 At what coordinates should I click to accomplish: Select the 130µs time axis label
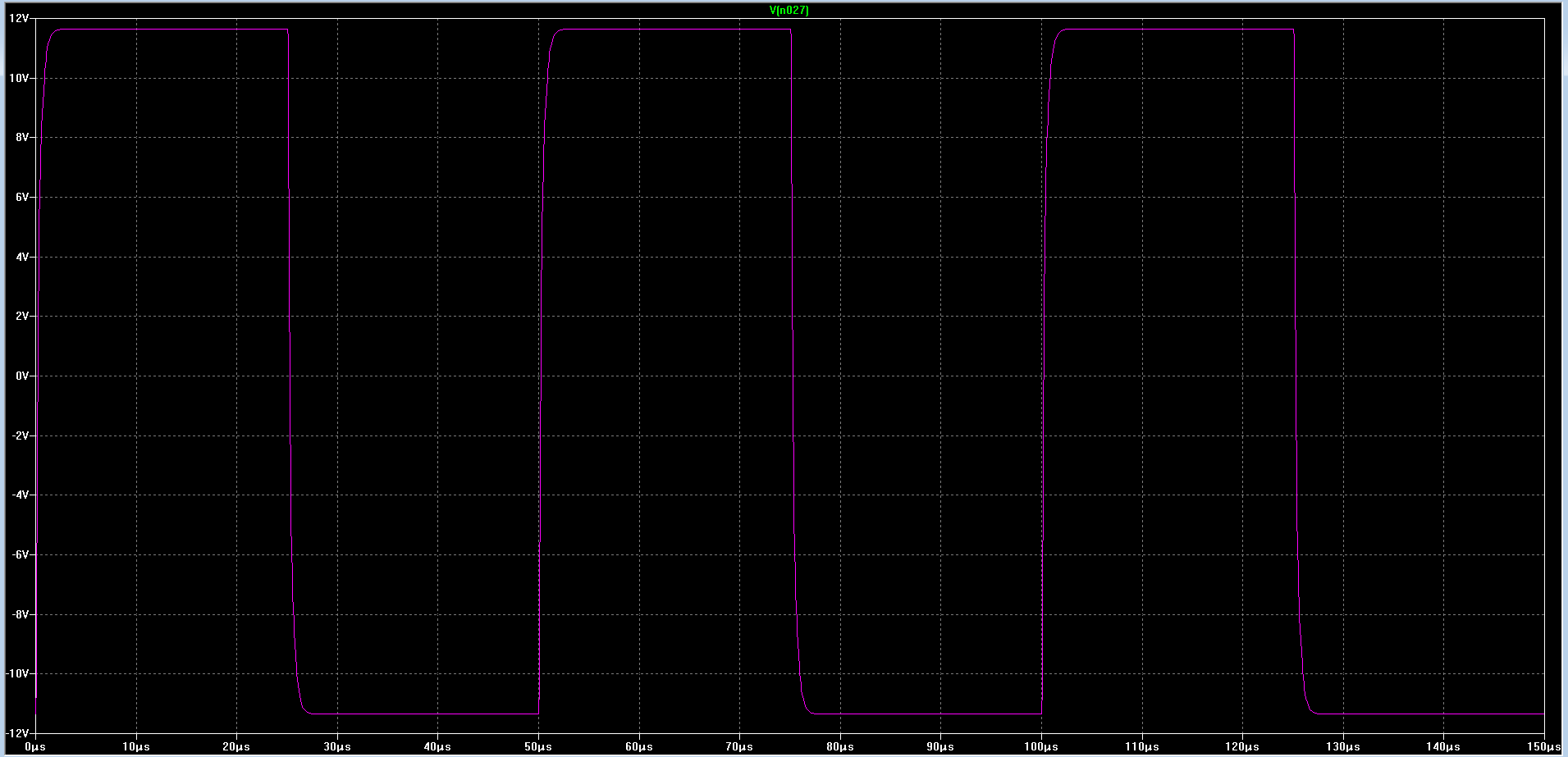click(1343, 747)
